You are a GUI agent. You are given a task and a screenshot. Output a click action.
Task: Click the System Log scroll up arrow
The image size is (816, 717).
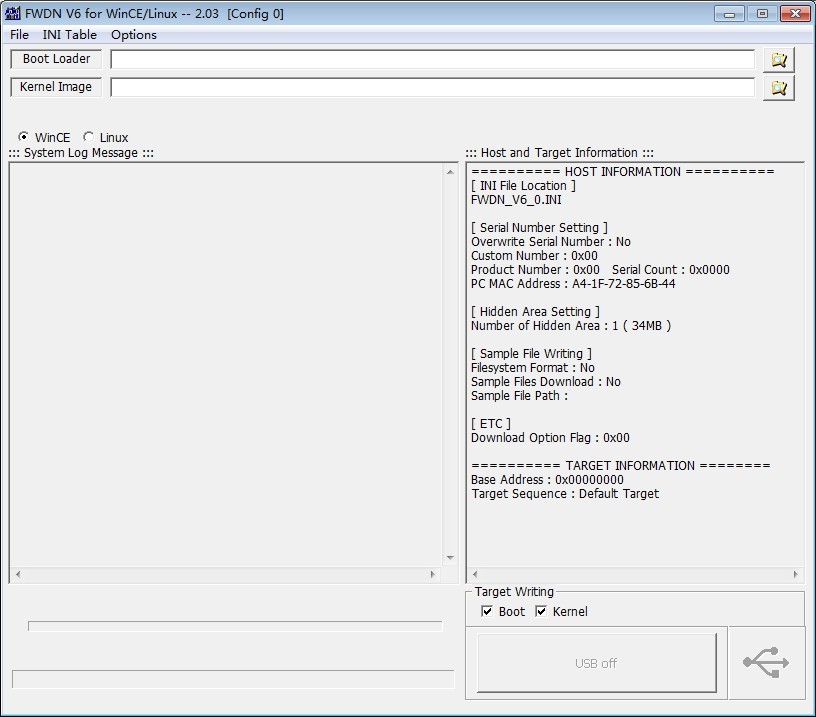[450, 172]
